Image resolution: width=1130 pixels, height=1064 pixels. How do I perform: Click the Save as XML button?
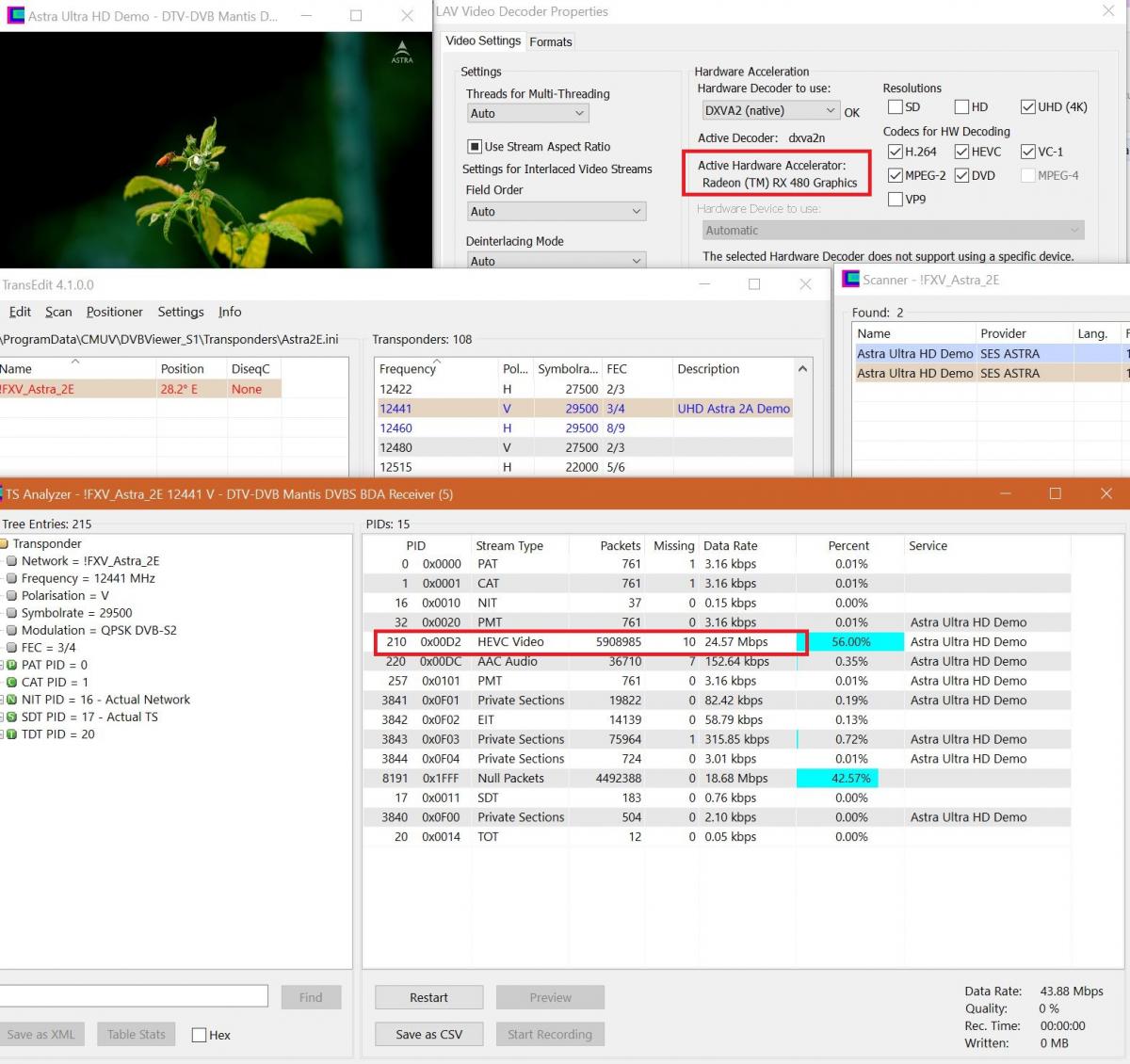(40, 1034)
